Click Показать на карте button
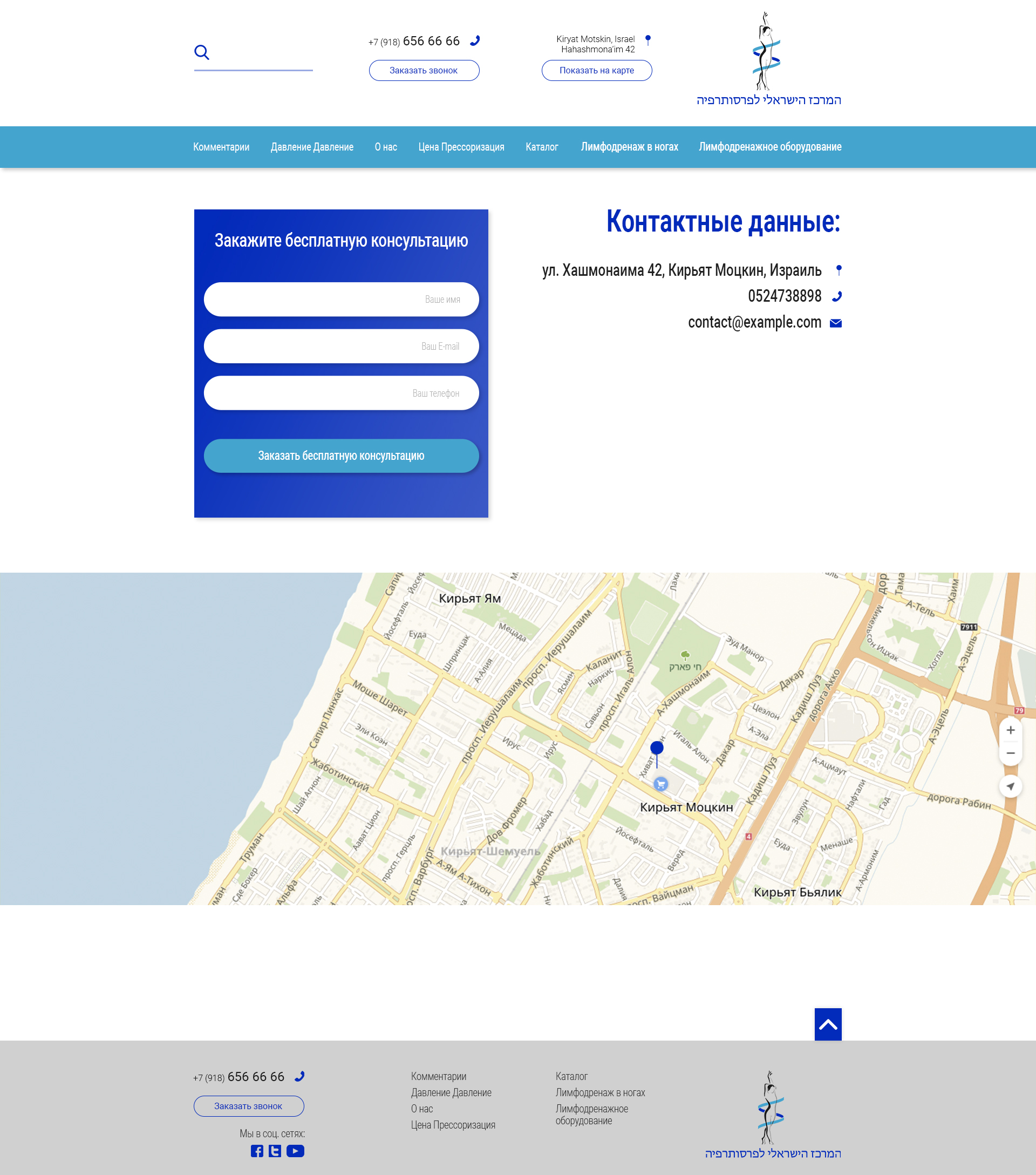The width and height of the screenshot is (1036, 1175). pyautogui.click(x=596, y=71)
